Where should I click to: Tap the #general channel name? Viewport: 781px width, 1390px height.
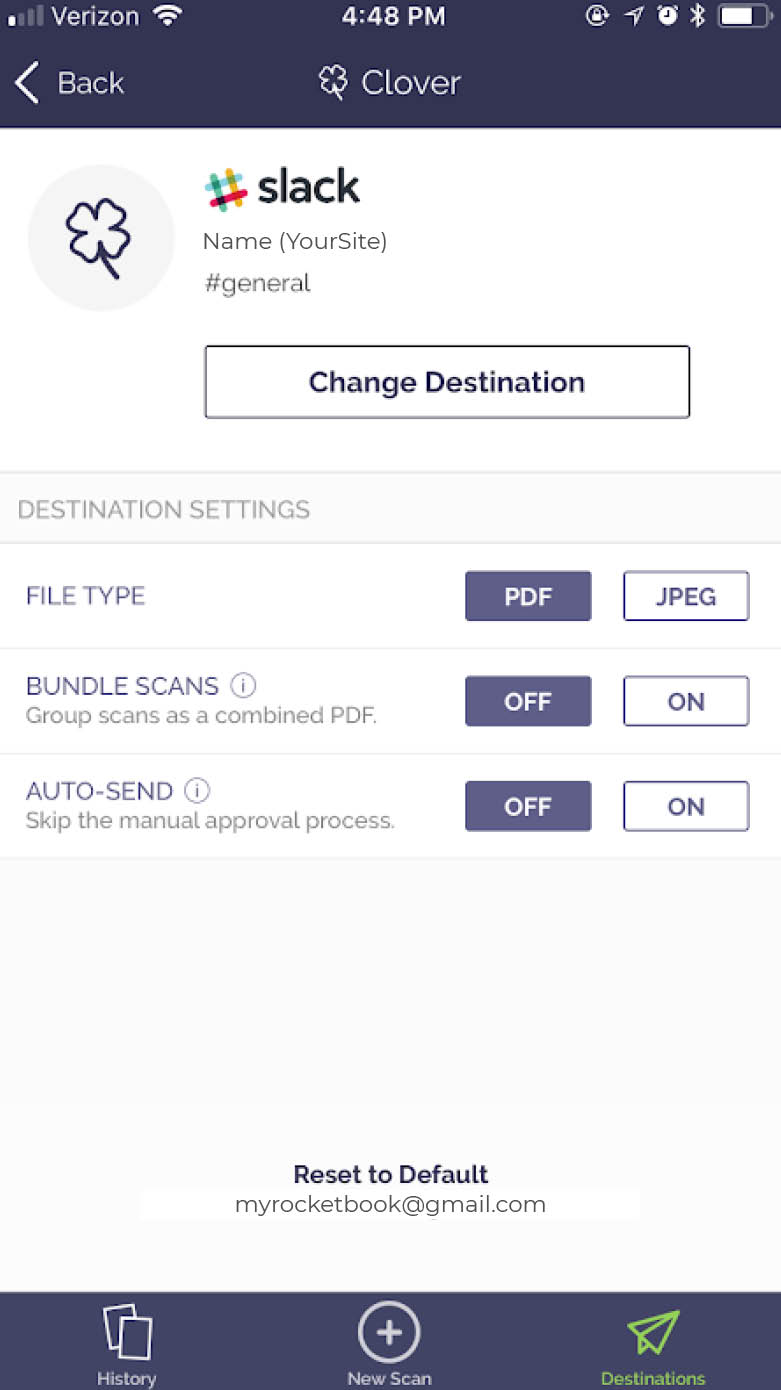pos(258,283)
